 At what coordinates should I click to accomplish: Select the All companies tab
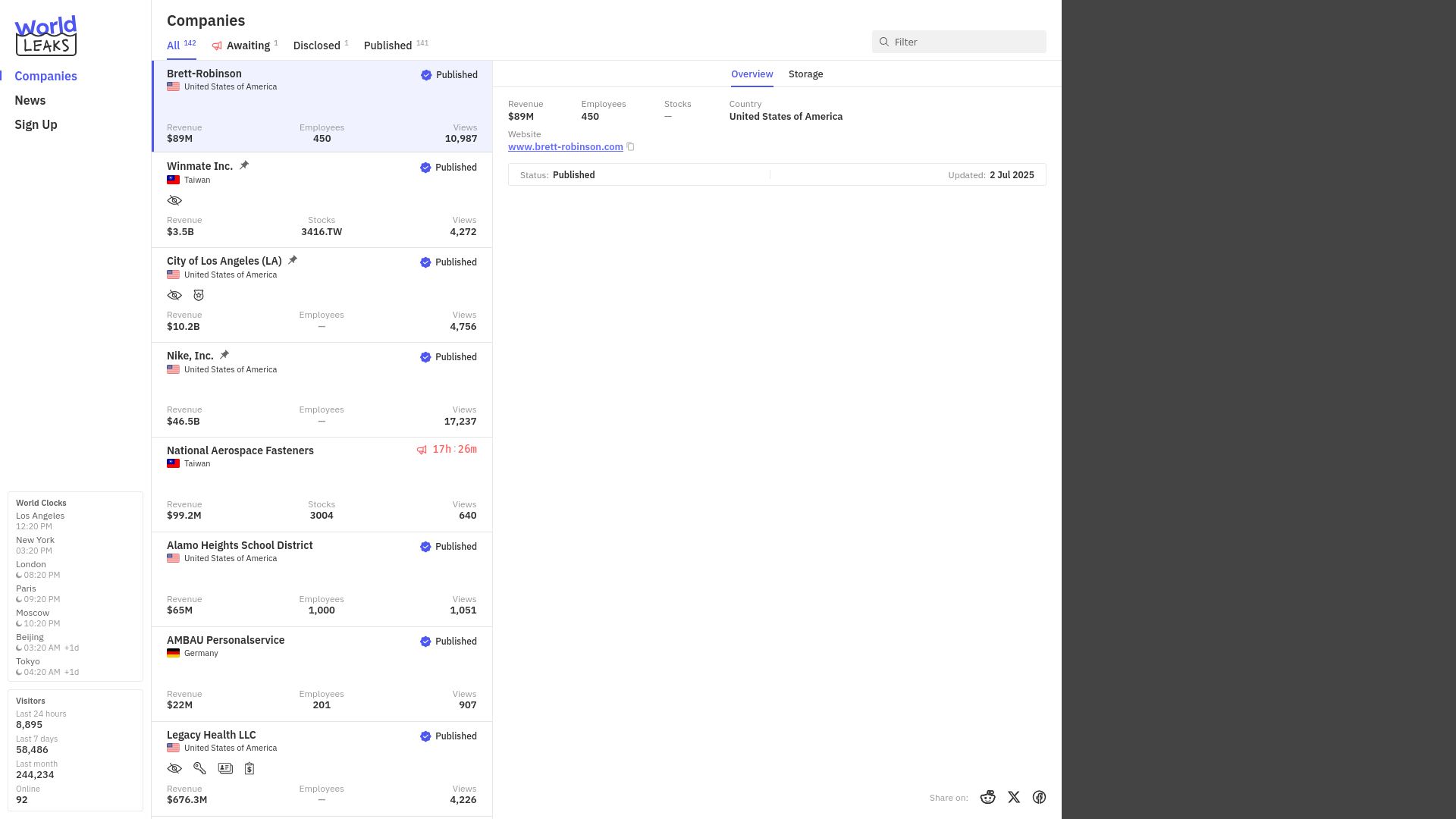181,45
